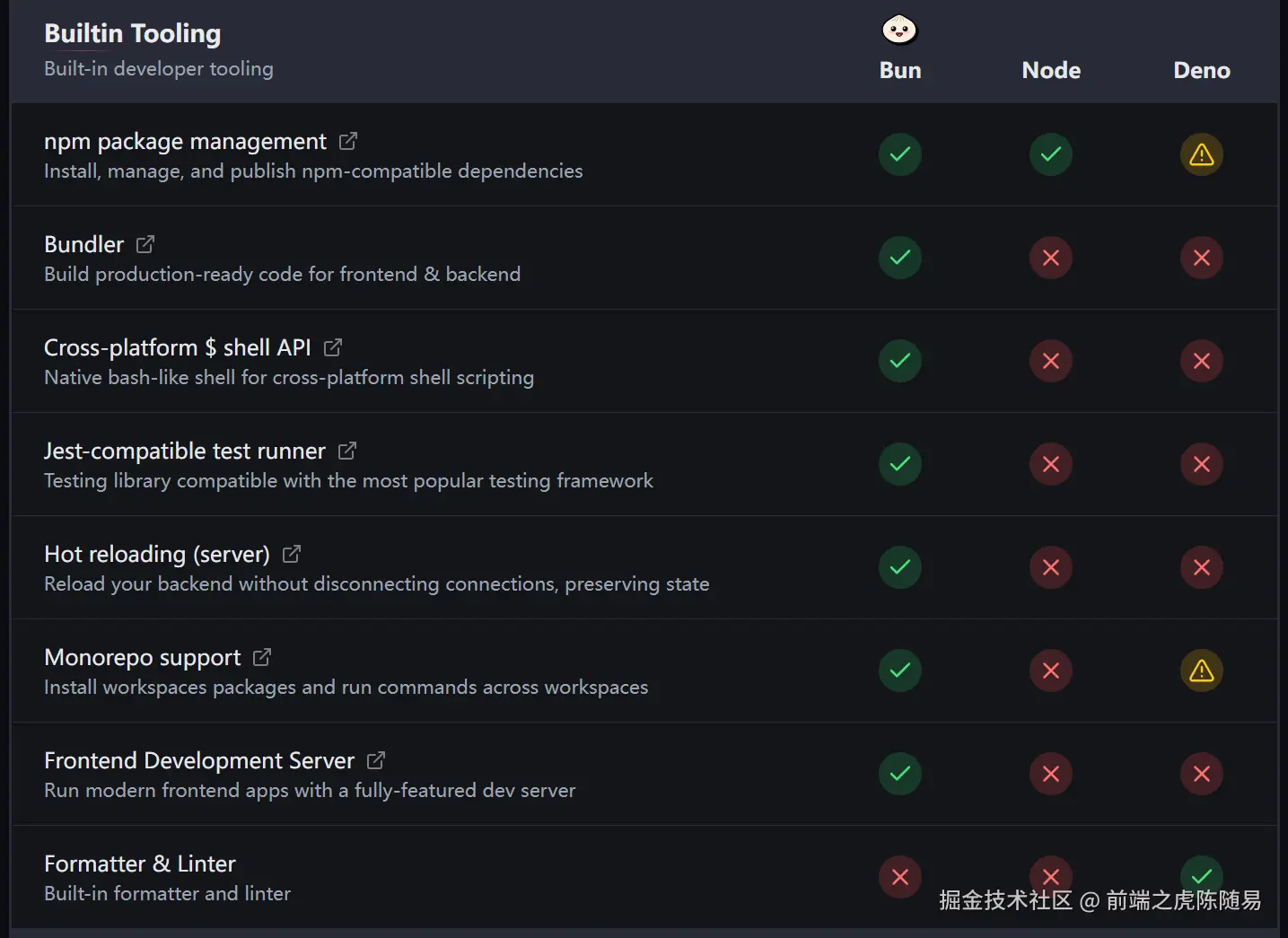Click Bun's green checkmark for npm package management
The height and width of the screenshot is (938, 1288).
(900, 154)
